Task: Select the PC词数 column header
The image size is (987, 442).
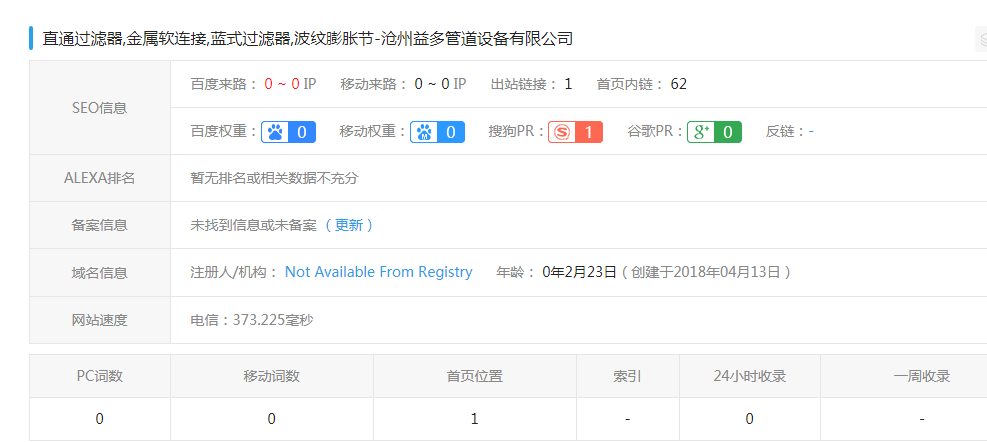Action: click(x=100, y=376)
